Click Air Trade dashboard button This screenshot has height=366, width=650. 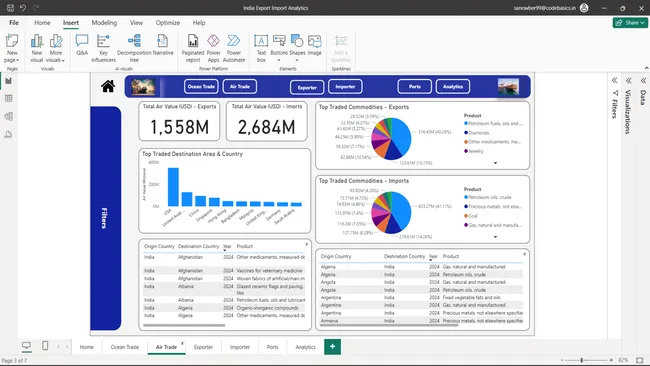click(x=240, y=87)
